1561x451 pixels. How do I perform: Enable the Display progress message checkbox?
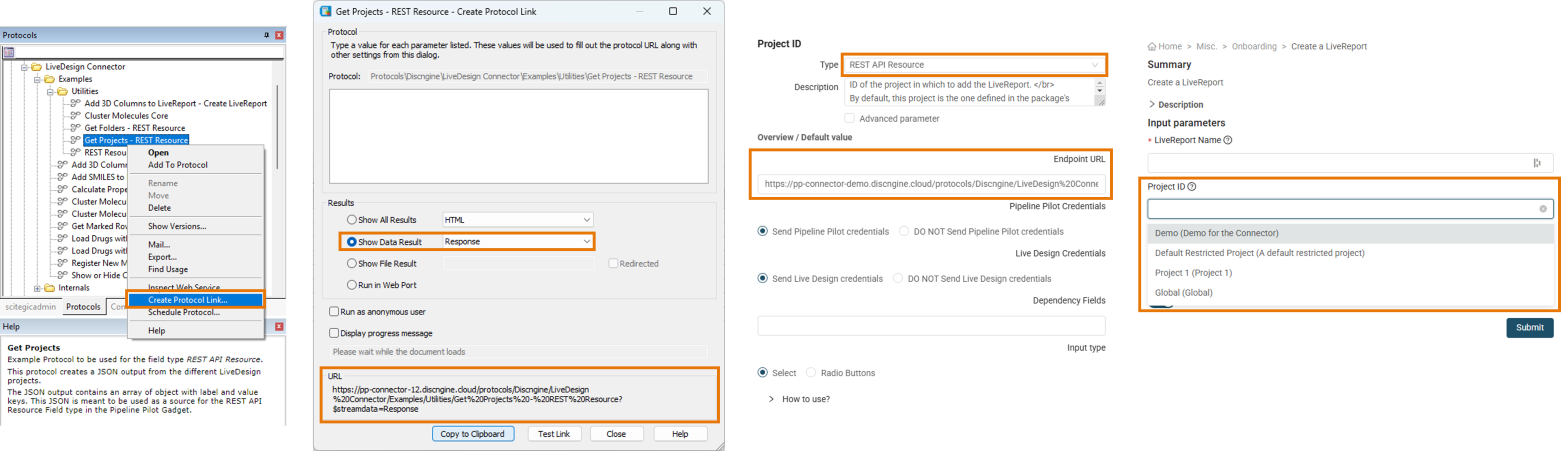pos(334,333)
